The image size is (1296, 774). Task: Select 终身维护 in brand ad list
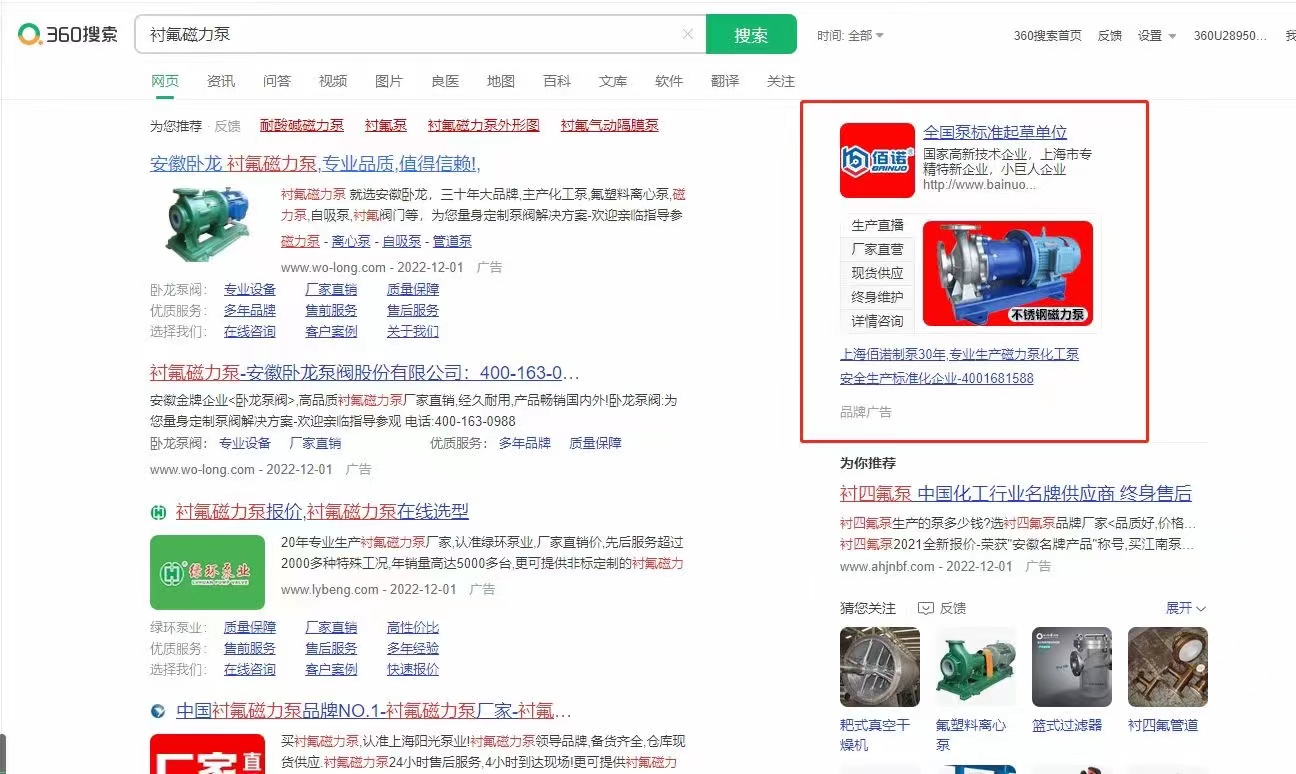coord(877,297)
